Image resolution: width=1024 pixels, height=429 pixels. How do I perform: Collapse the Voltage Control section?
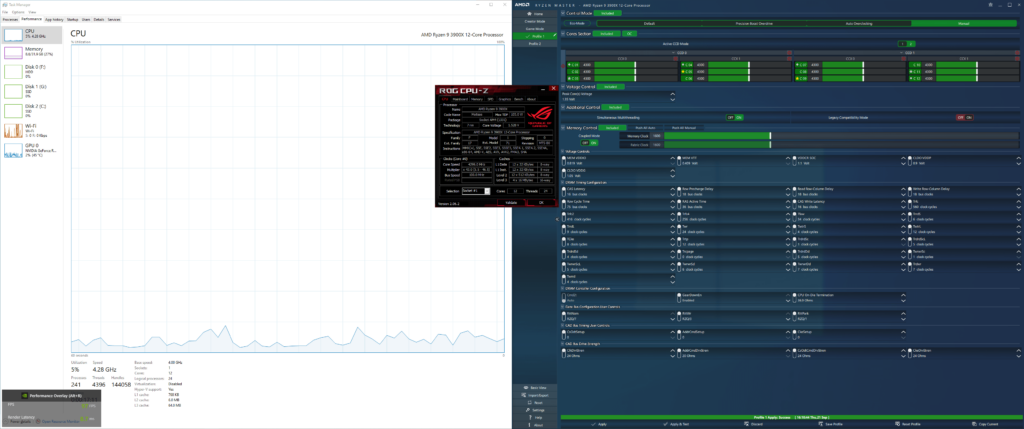(563, 86)
